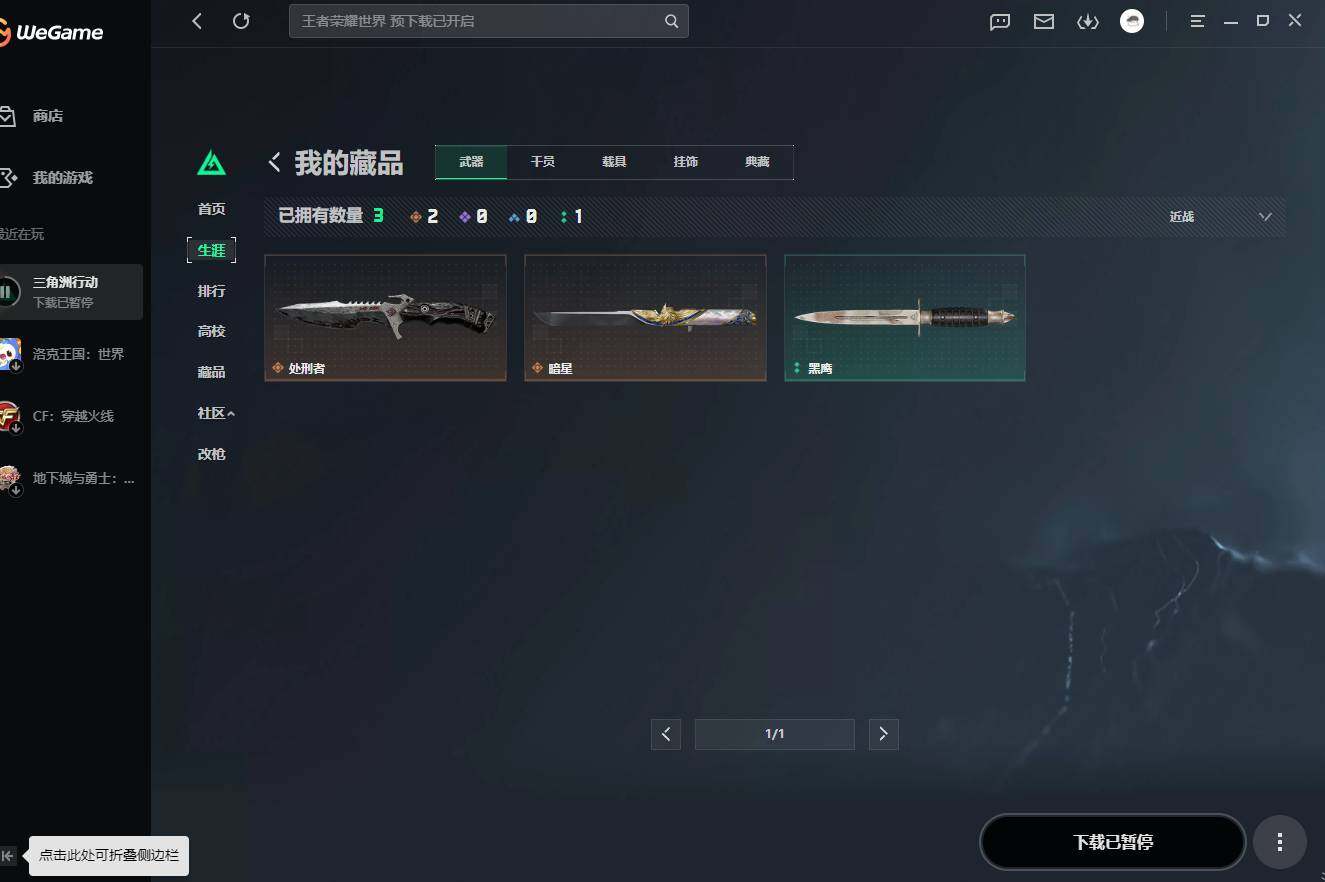The height and width of the screenshot is (882, 1325).
Task: Switch to the 干员 tab
Action: (543, 162)
